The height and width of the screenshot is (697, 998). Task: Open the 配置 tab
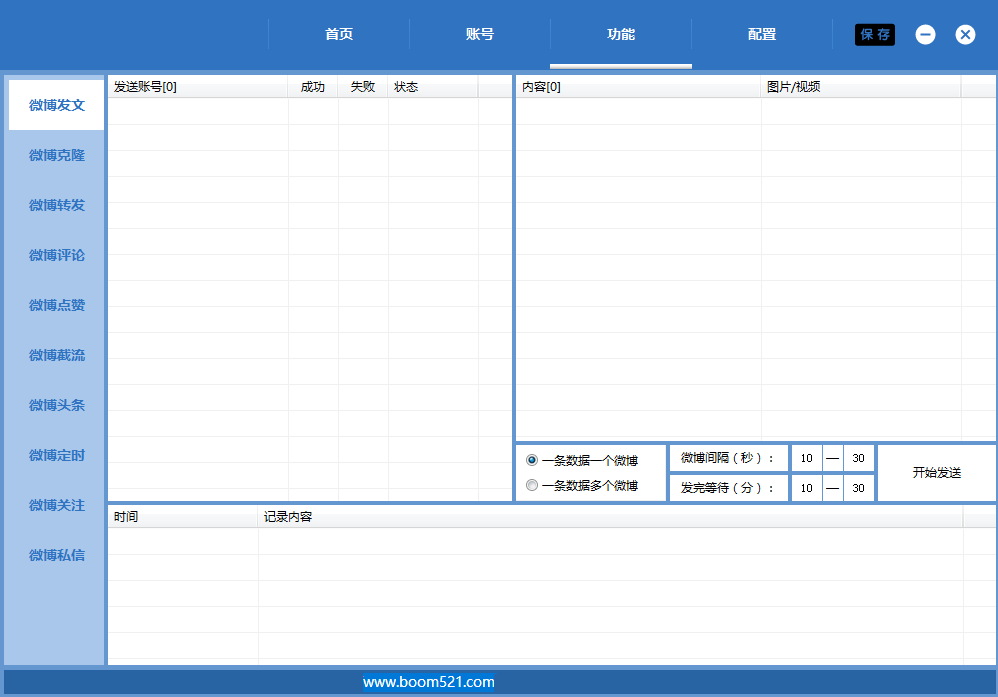click(762, 34)
